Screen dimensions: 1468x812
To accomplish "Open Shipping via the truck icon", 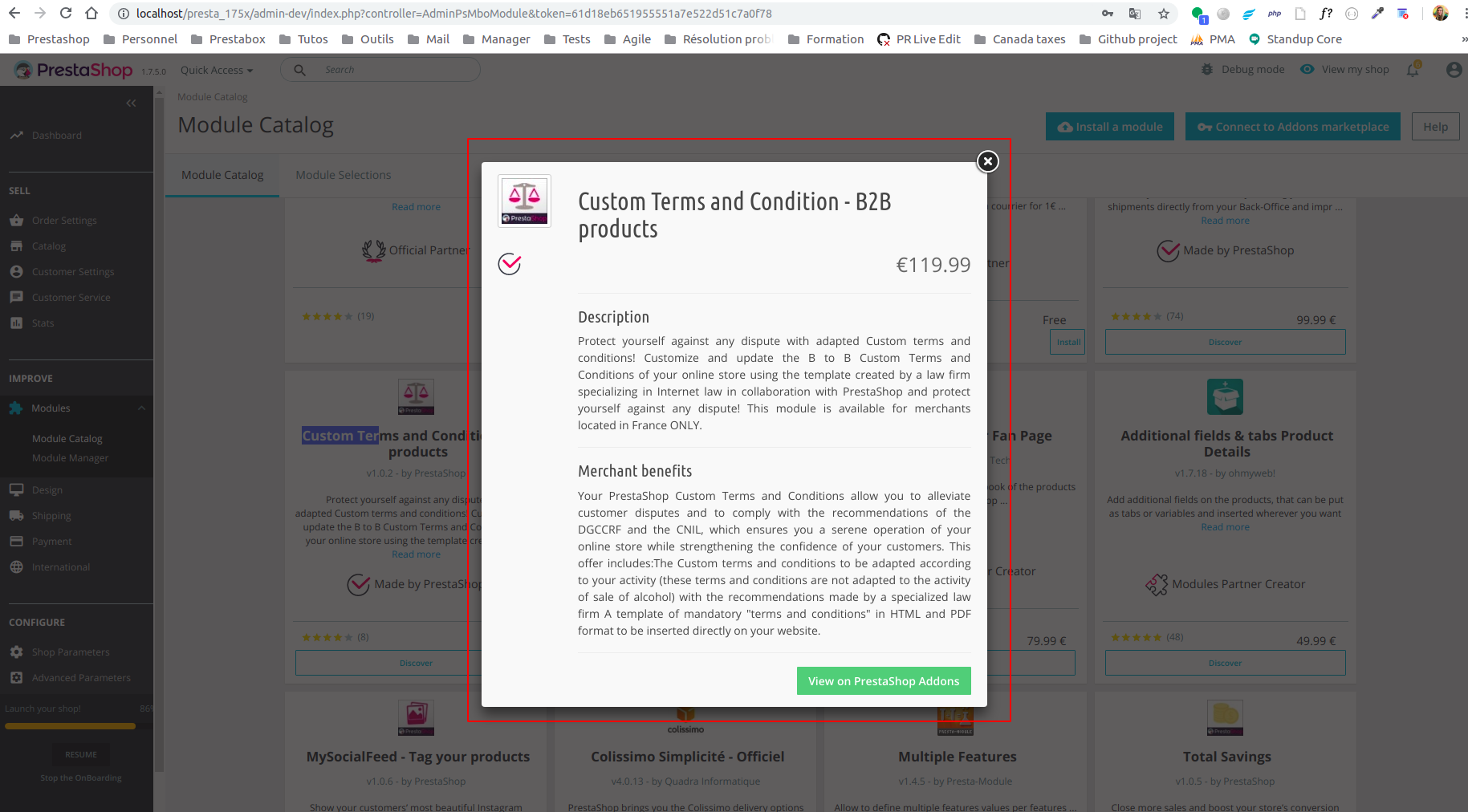I will click(x=16, y=515).
